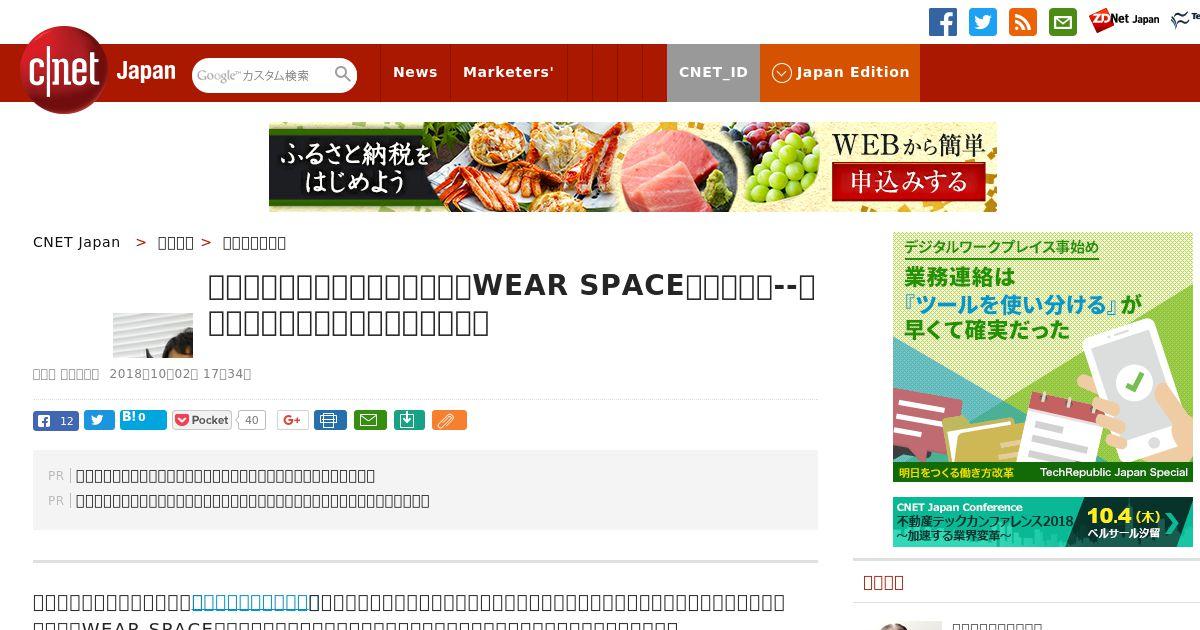Open the CNET Facebook page icon in header

coord(943,22)
